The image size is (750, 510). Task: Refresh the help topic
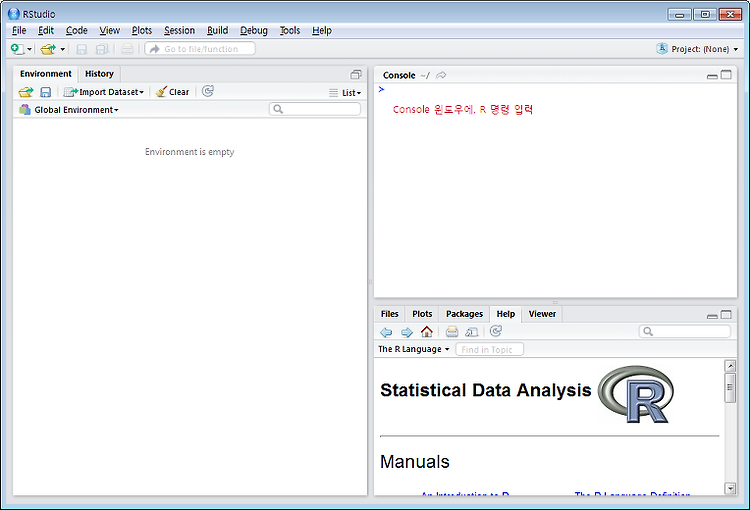coord(496,331)
